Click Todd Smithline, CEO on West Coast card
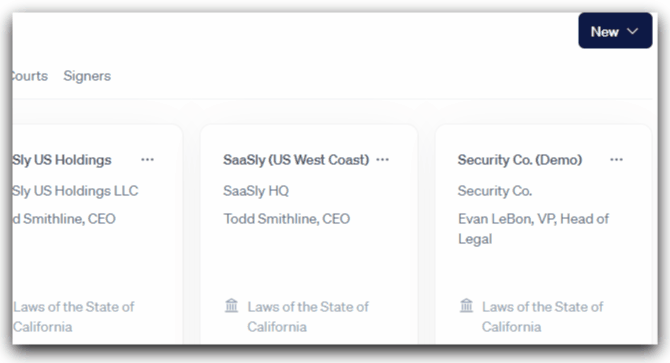The width and height of the screenshot is (670, 363). pos(287,219)
